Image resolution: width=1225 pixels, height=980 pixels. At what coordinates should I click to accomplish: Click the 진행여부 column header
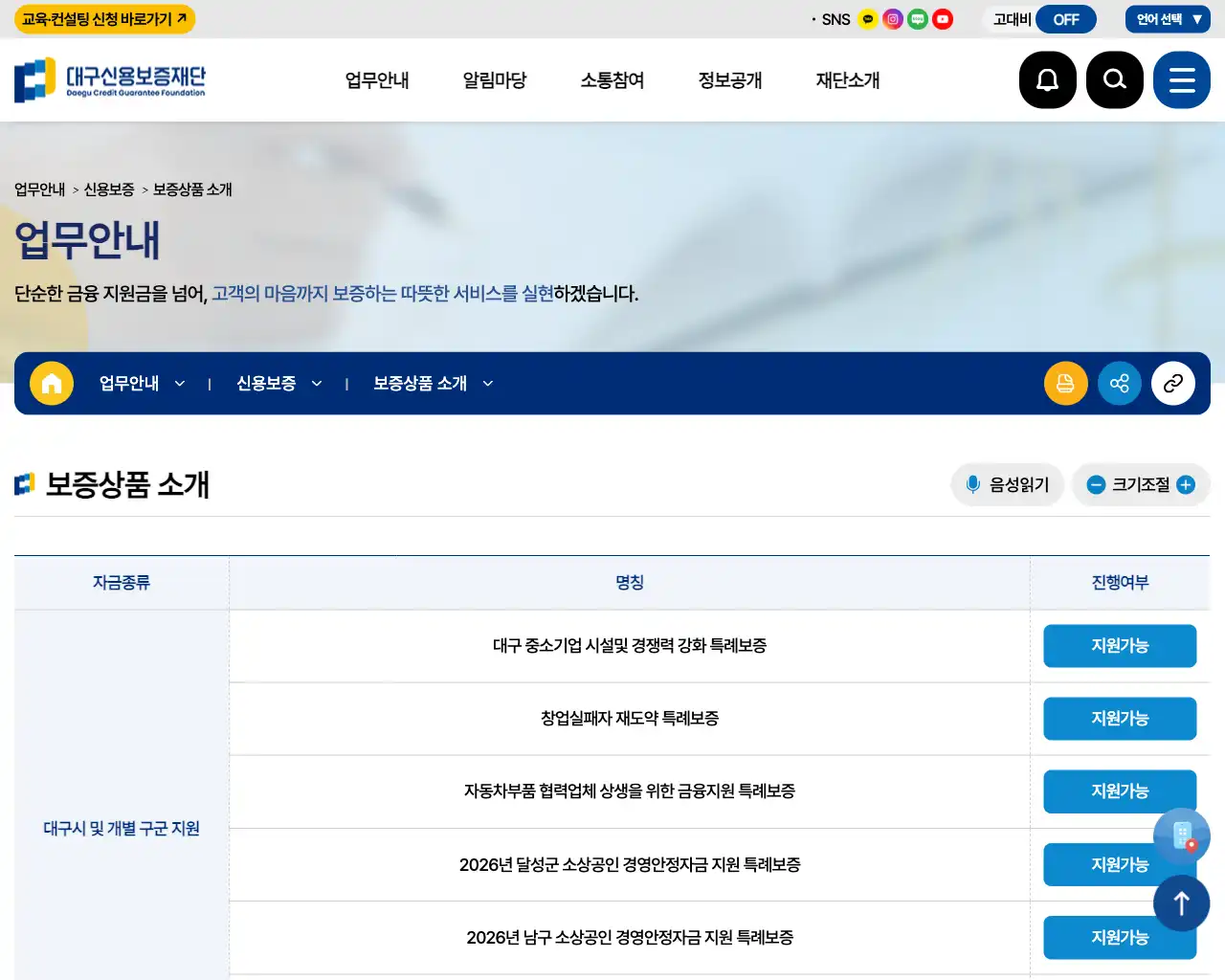point(1120,583)
